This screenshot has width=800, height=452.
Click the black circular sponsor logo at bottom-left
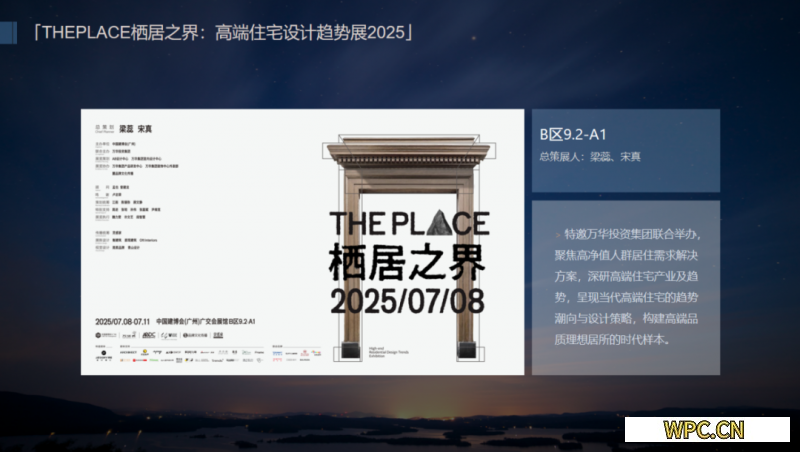[x=103, y=354]
